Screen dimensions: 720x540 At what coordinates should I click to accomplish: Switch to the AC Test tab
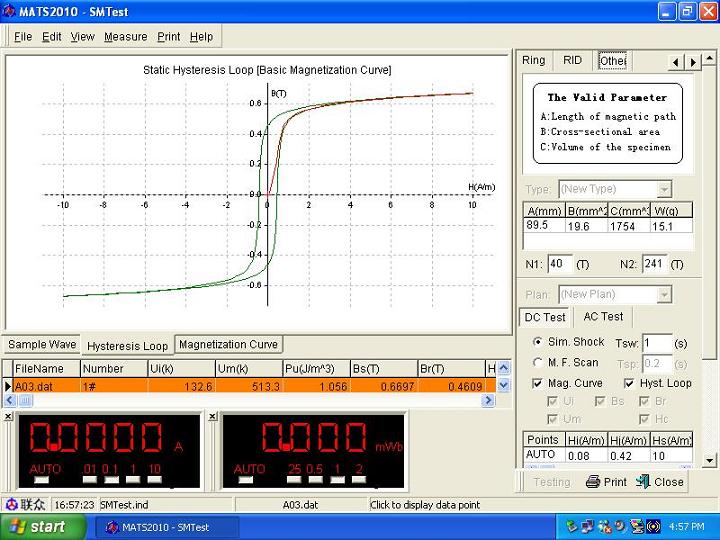tap(603, 317)
